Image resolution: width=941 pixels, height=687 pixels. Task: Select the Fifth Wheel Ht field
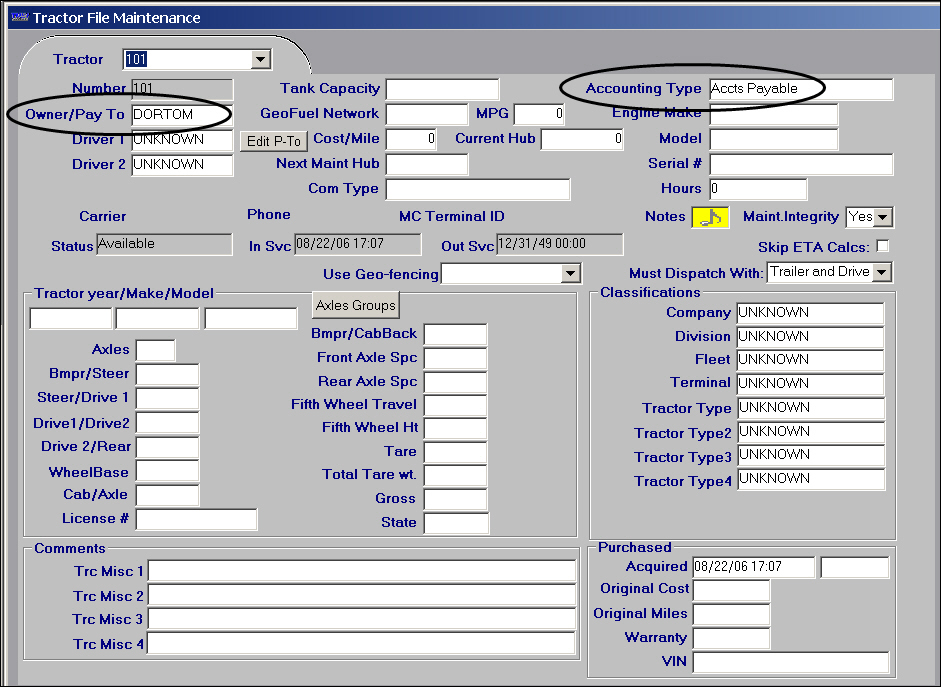pyautogui.click(x=455, y=428)
